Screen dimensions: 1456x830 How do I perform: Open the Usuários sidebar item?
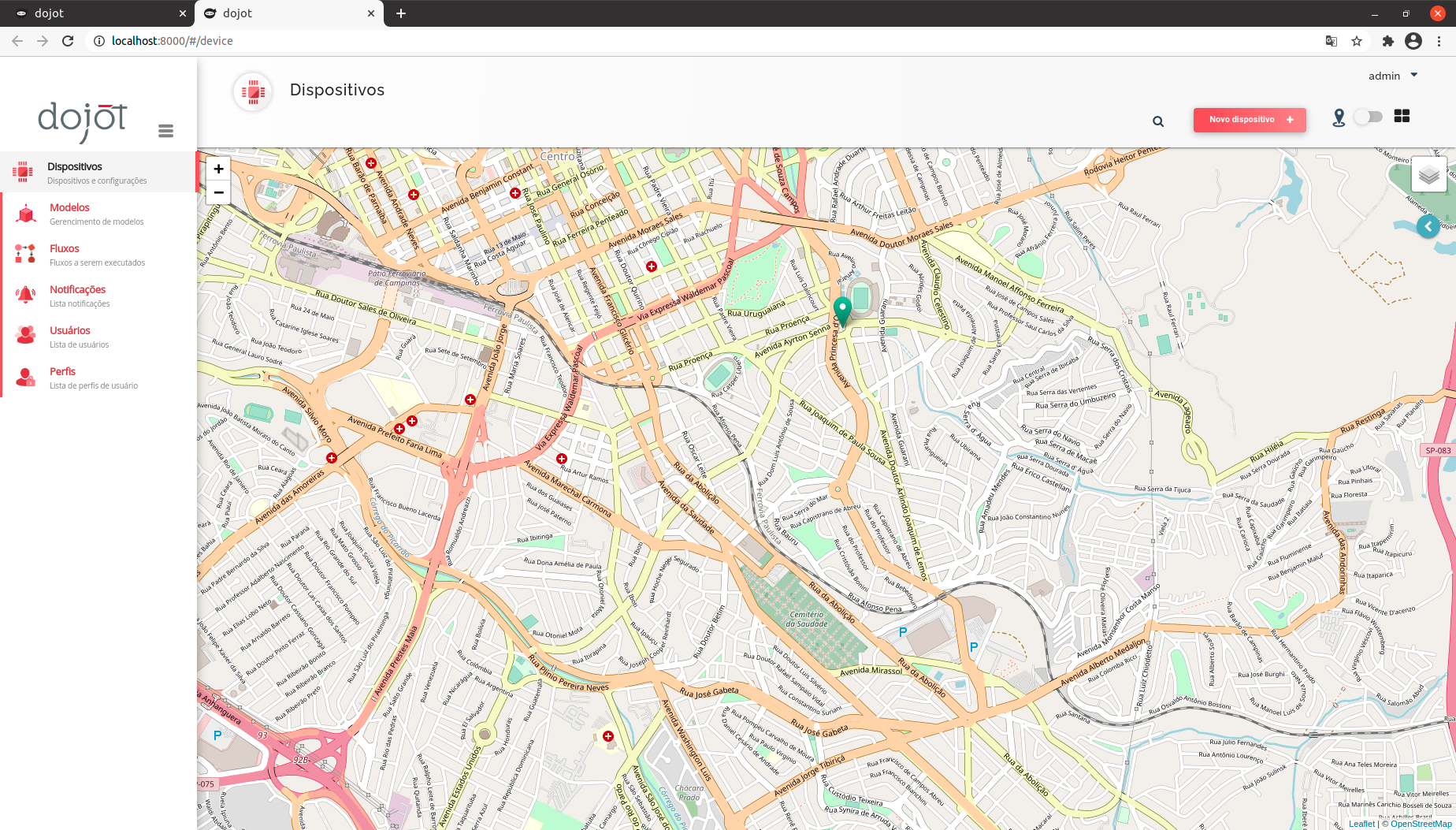click(x=98, y=337)
